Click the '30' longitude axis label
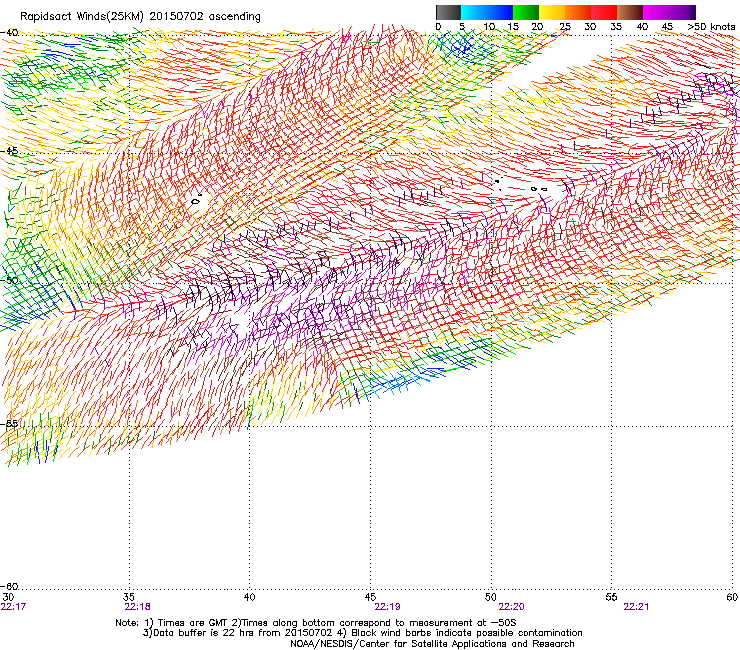 coord(8,597)
